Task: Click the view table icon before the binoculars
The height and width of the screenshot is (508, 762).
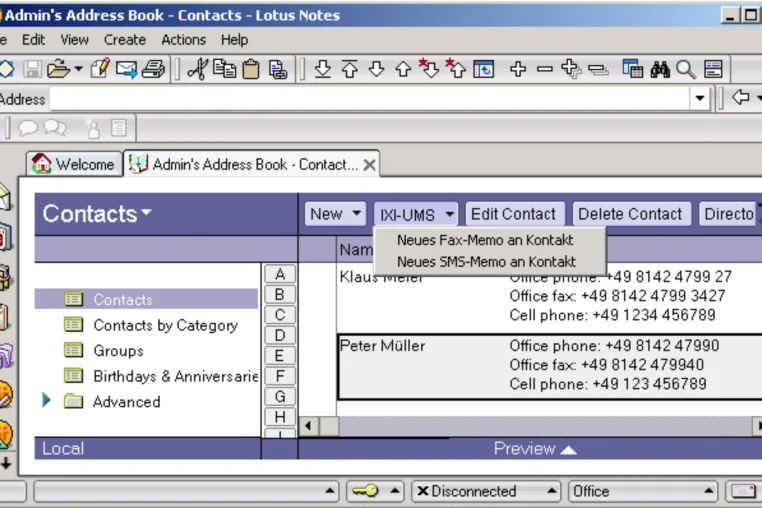Action: (x=633, y=69)
